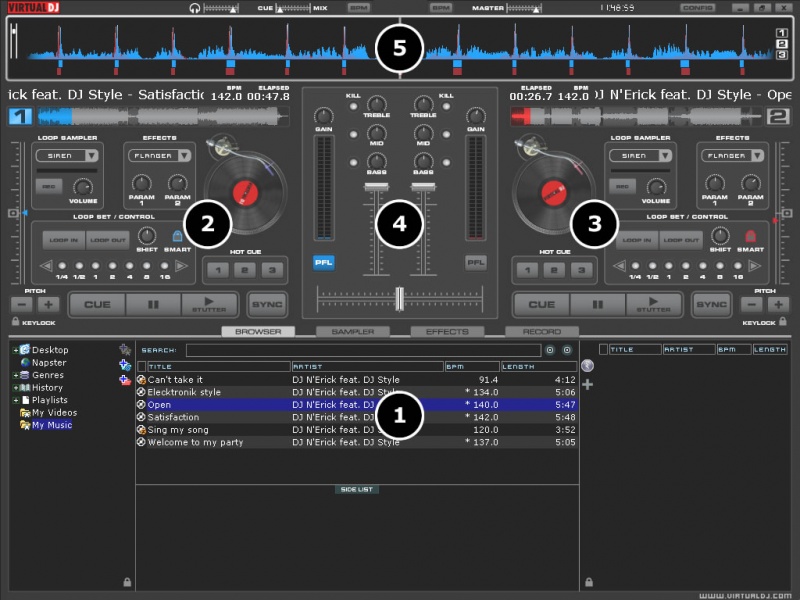
Task: Enable the PFL button for deck 2
Action: [x=476, y=263]
